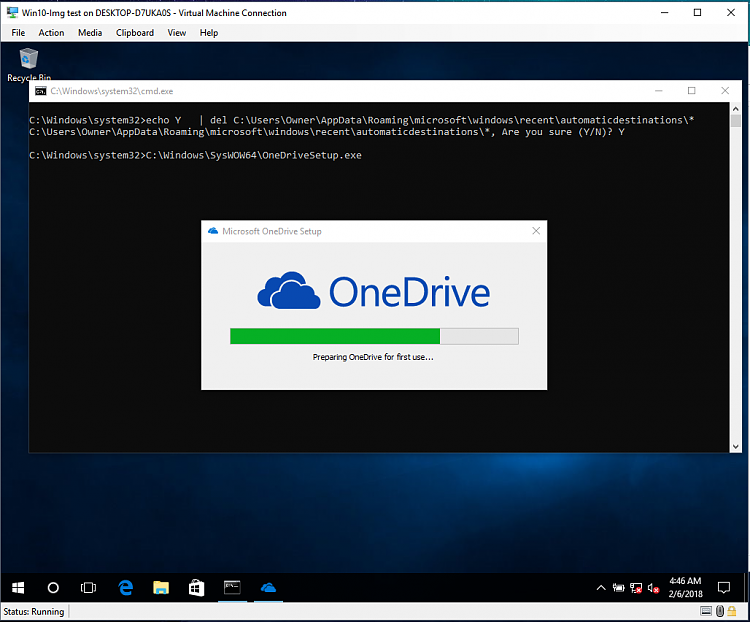Close the Microsoft OneDrive Setup dialog

tap(536, 231)
